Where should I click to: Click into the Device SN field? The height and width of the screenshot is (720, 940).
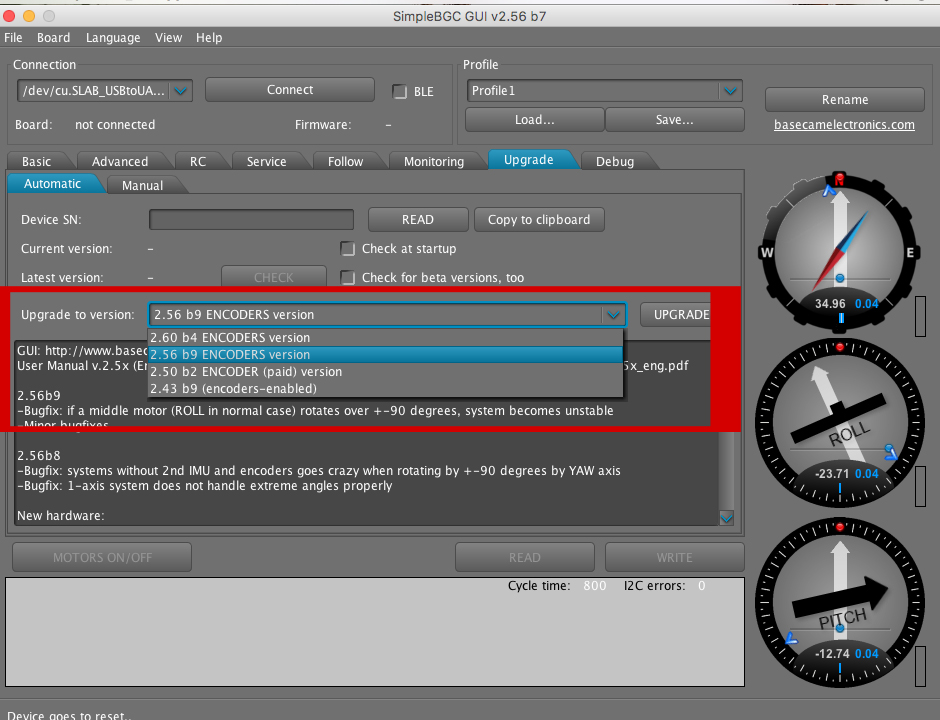click(x=251, y=219)
